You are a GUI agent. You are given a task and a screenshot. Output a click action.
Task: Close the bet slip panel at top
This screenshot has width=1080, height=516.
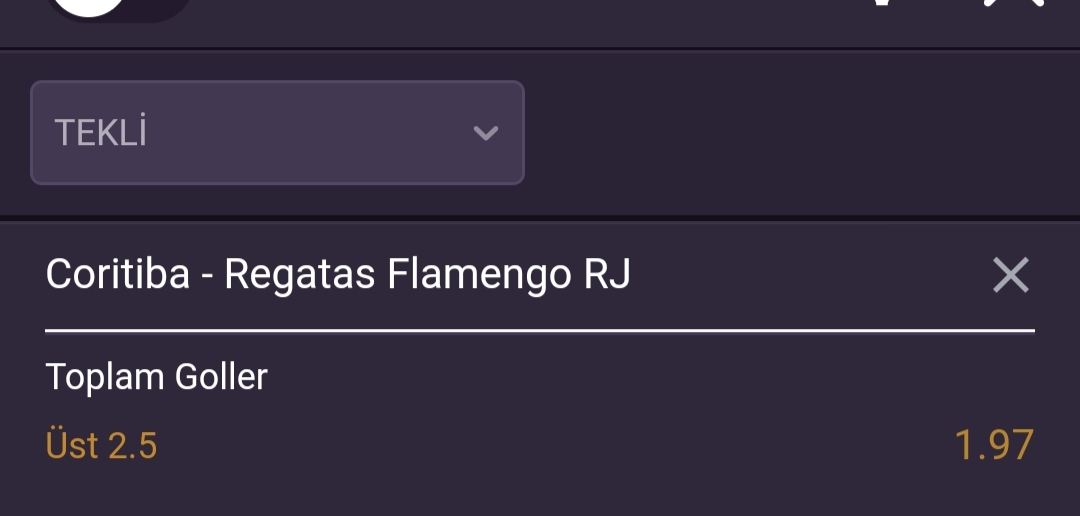(x=1014, y=3)
